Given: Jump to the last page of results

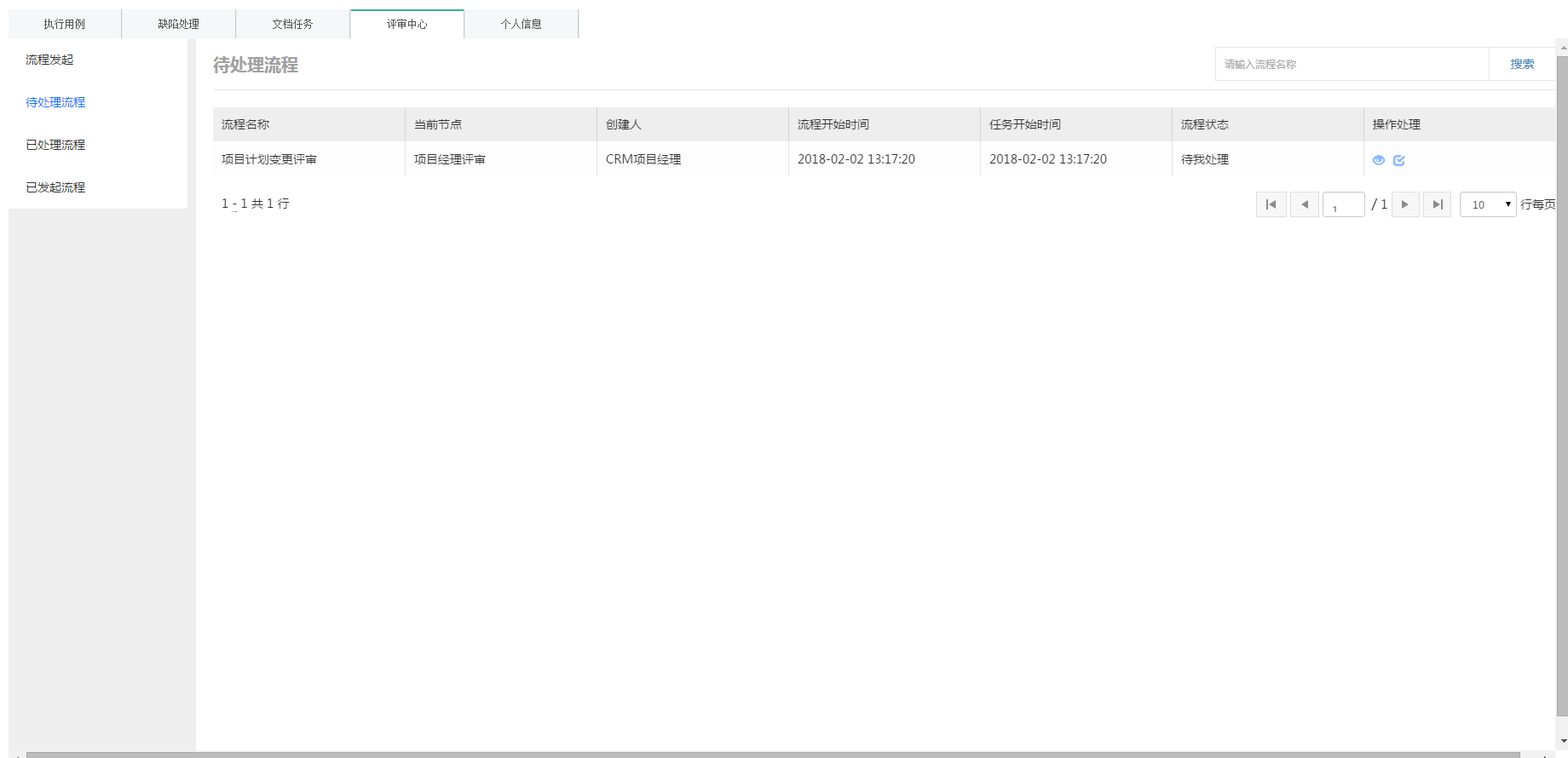Looking at the screenshot, I should 1437,204.
